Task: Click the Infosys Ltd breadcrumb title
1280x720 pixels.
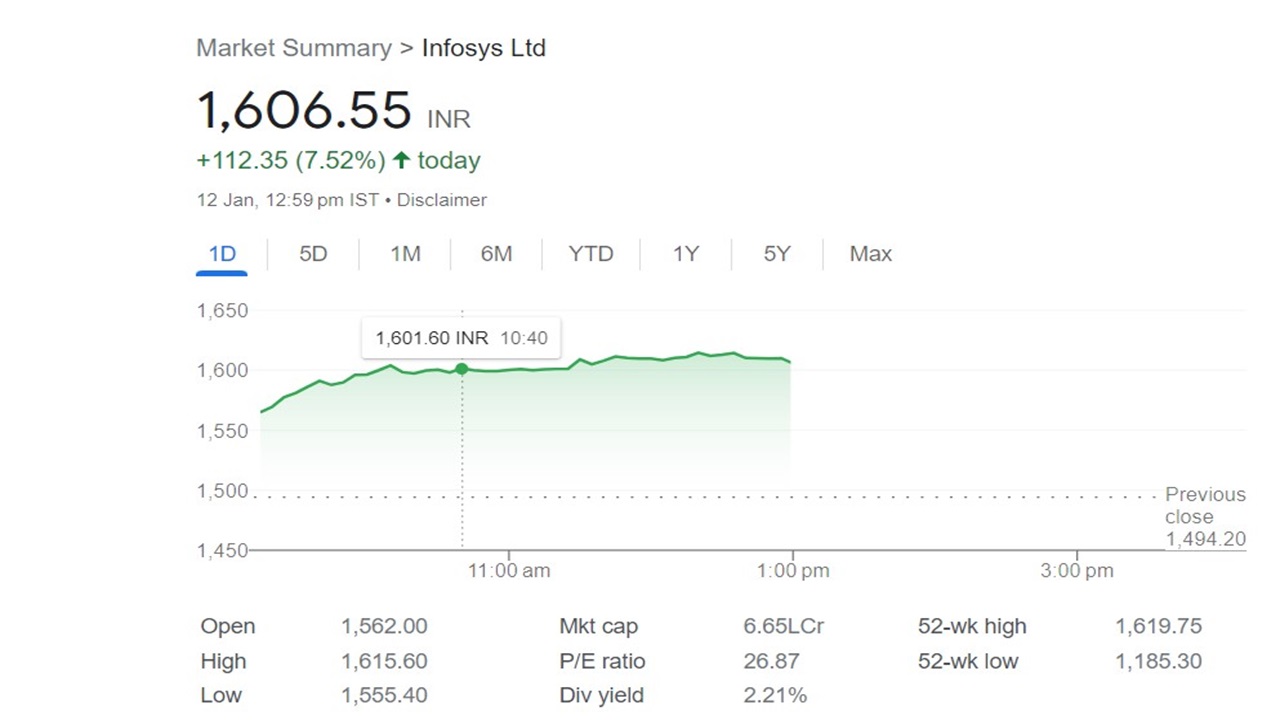Action: (484, 48)
